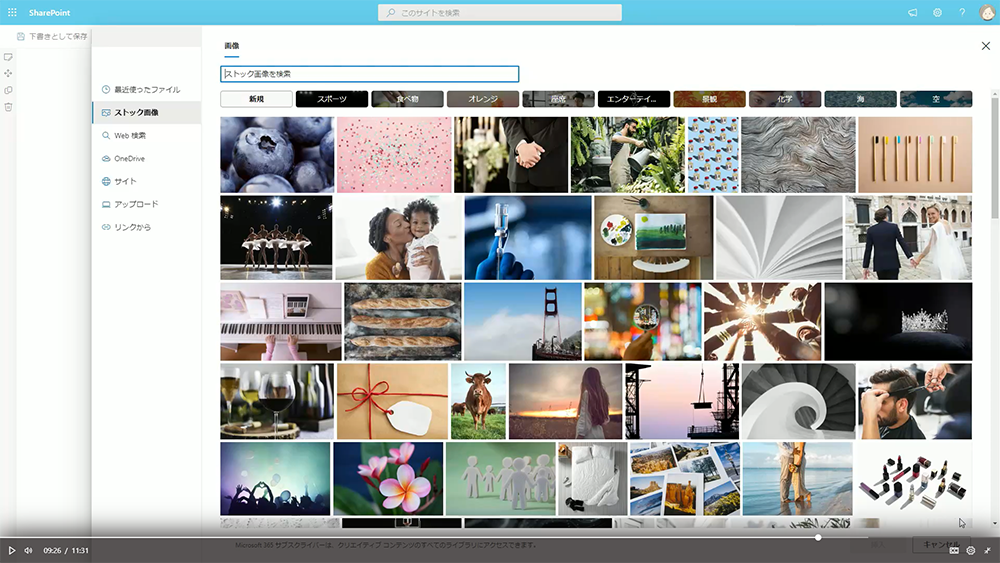Mute the video volume icon

28,550
